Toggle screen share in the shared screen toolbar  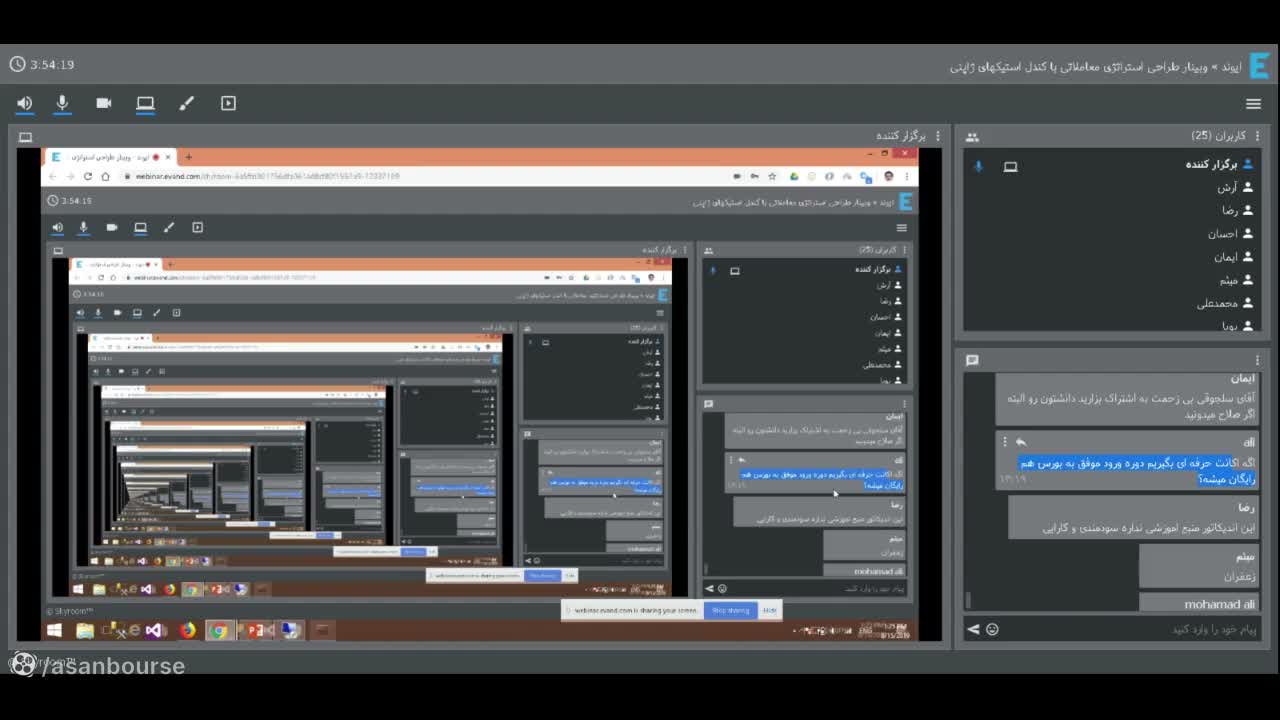(140, 228)
